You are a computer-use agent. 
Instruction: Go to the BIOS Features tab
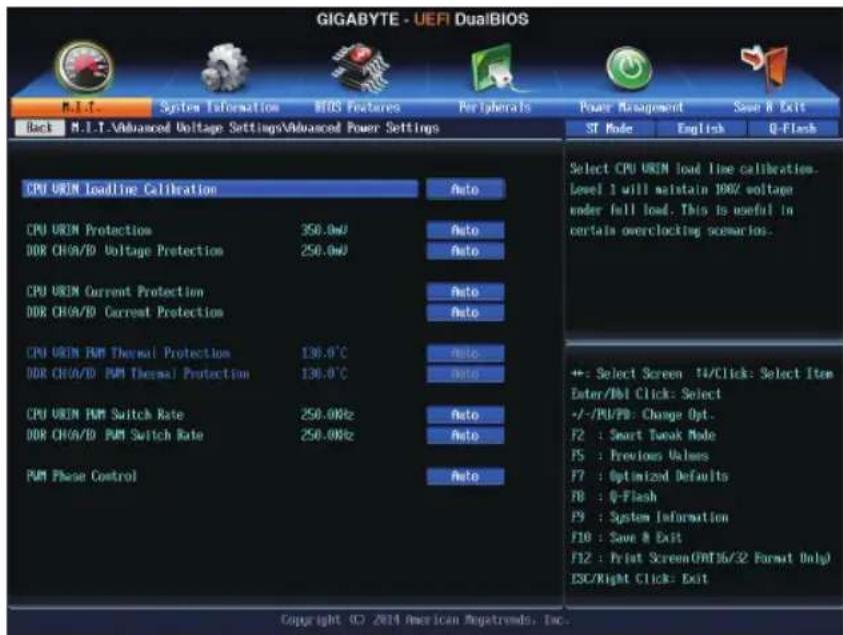coord(358,108)
